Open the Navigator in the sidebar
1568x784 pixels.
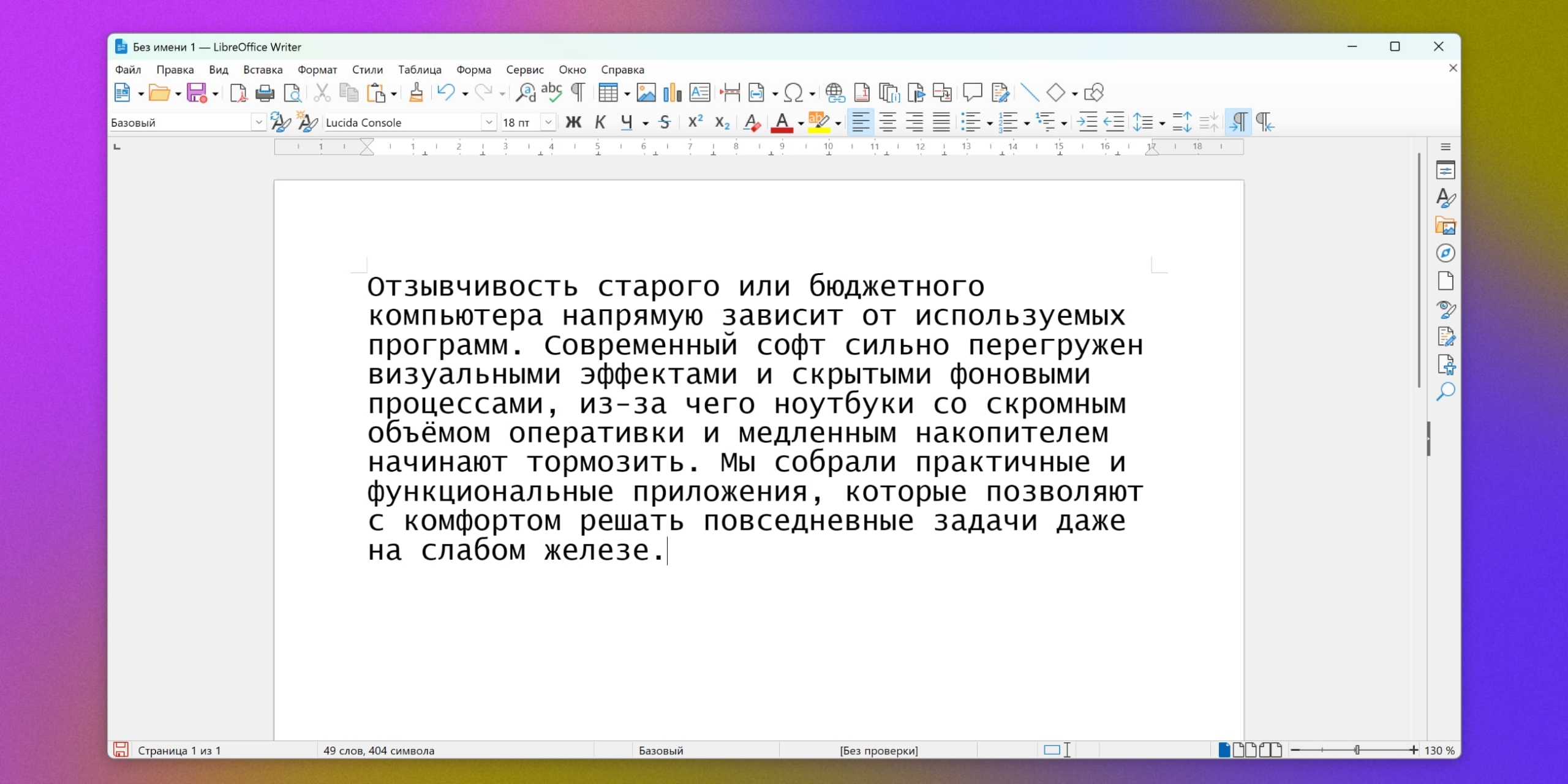pyautogui.click(x=1445, y=253)
